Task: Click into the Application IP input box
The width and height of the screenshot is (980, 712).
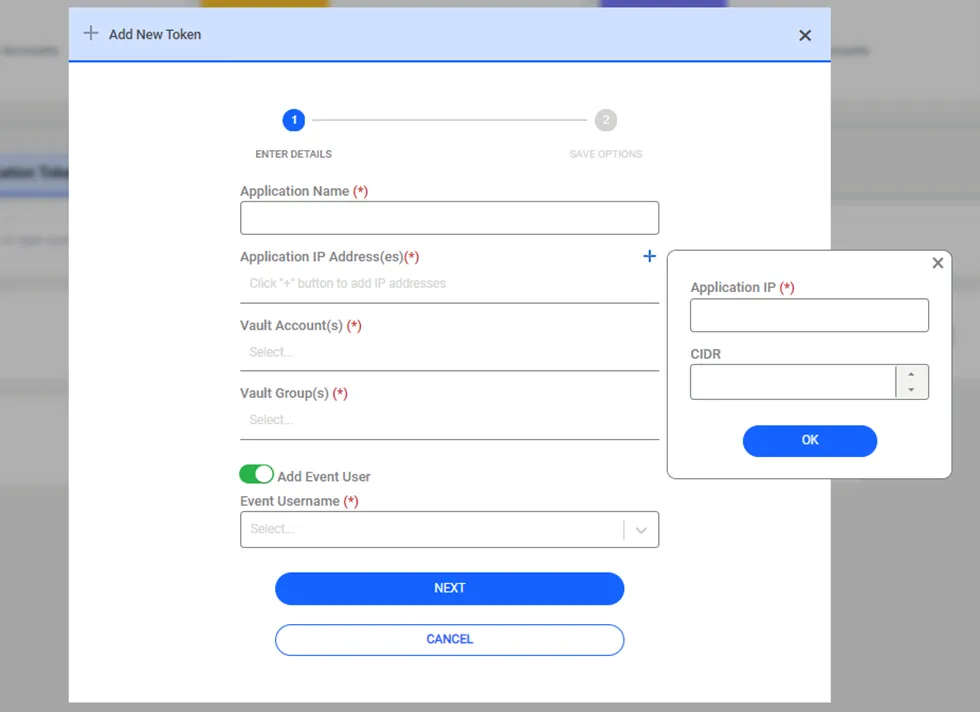Action: pyautogui.click(x=809, y=315)
